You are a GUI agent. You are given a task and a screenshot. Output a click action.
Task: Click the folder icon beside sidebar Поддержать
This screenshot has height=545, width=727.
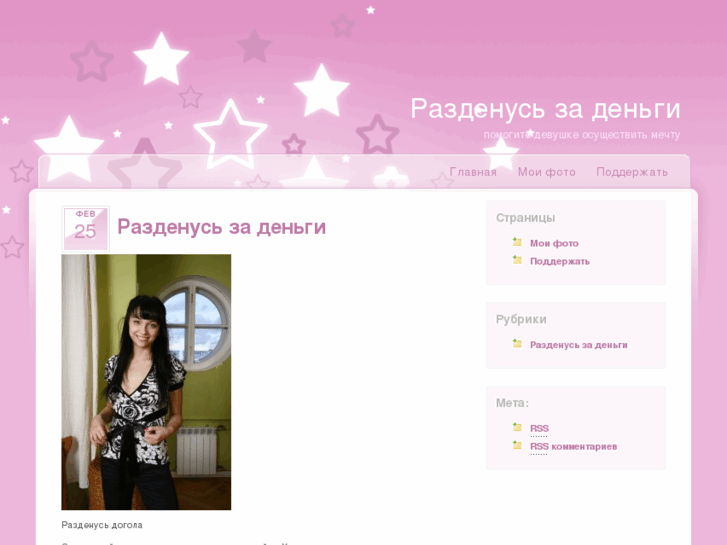tap(517, 260)
